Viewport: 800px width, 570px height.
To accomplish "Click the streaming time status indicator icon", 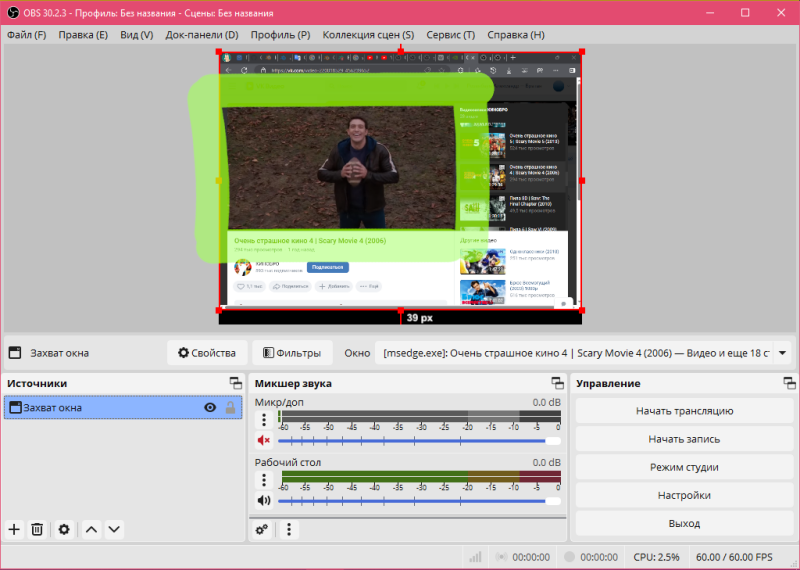I will coord(502,557).
